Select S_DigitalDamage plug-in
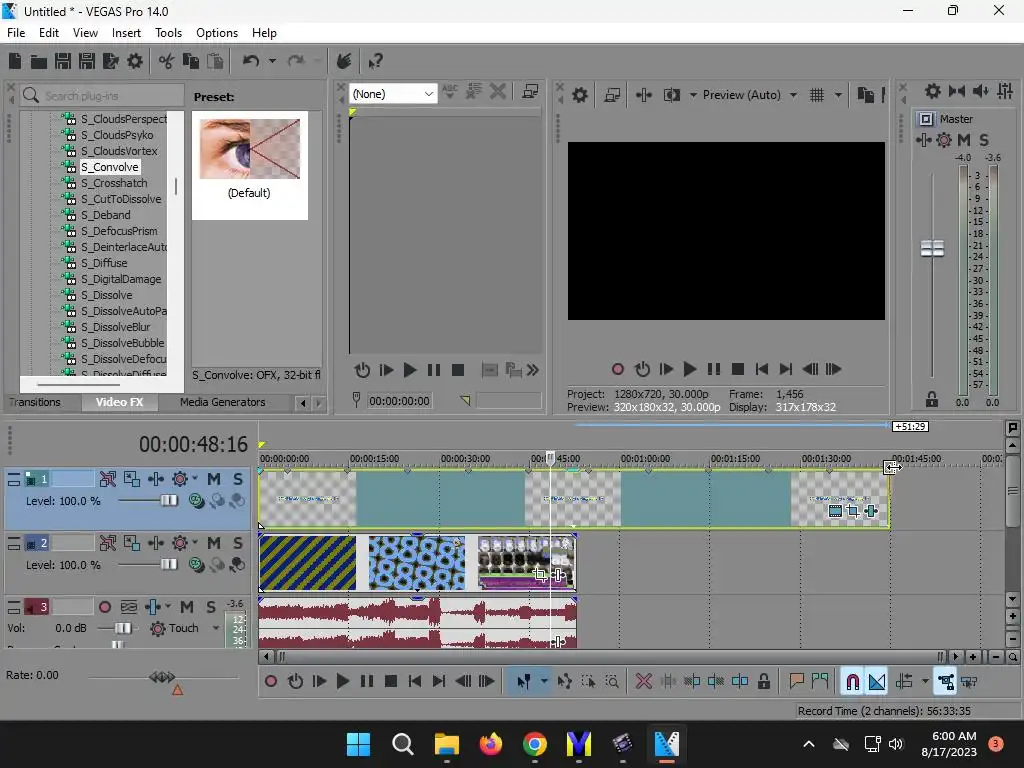 (x=121, y=279)
